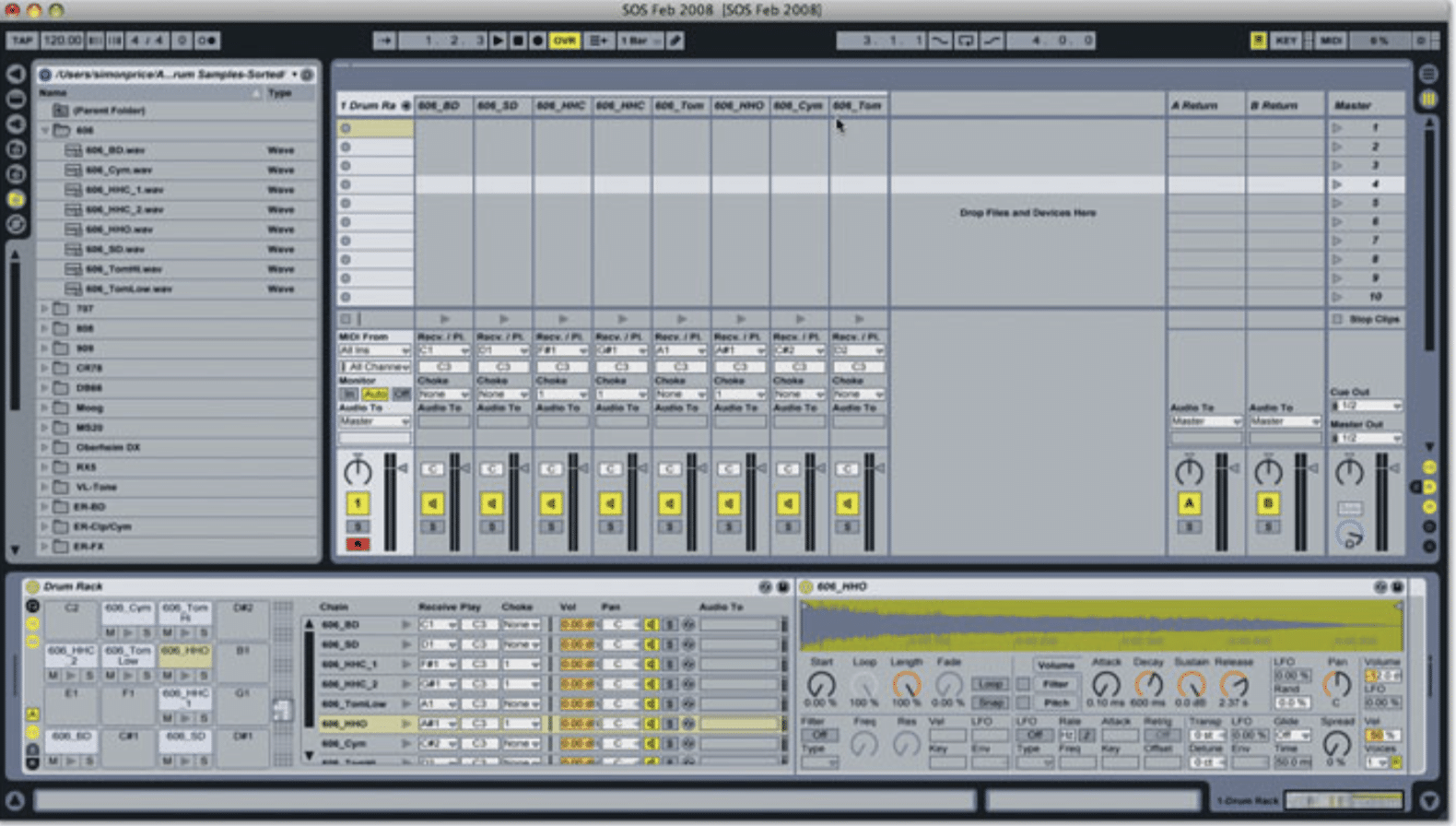Viewport: 1456px width, 826px height.
Task: Select the 606_BD.wav file
Action: [115, 150]
